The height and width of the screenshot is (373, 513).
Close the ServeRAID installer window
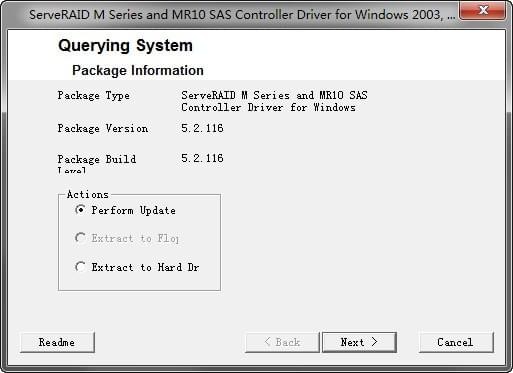click(483, 11)
